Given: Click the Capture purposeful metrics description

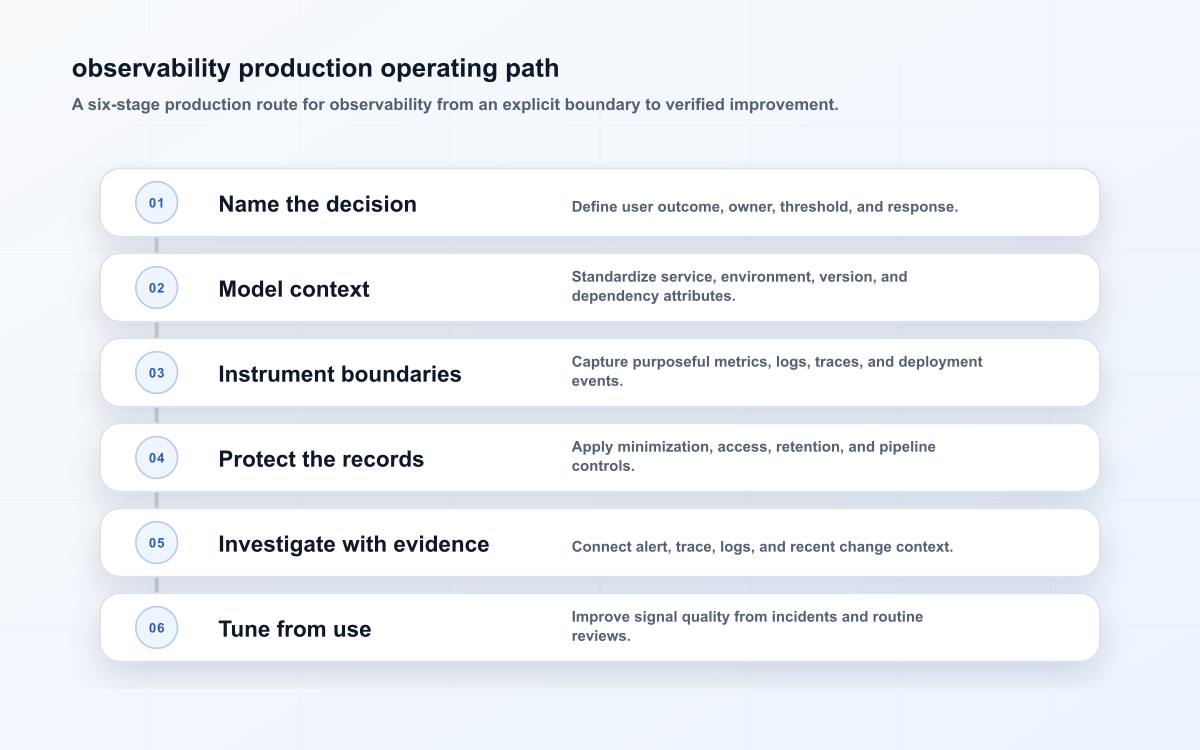Looking at the screenshot, I should coord(777,371).
